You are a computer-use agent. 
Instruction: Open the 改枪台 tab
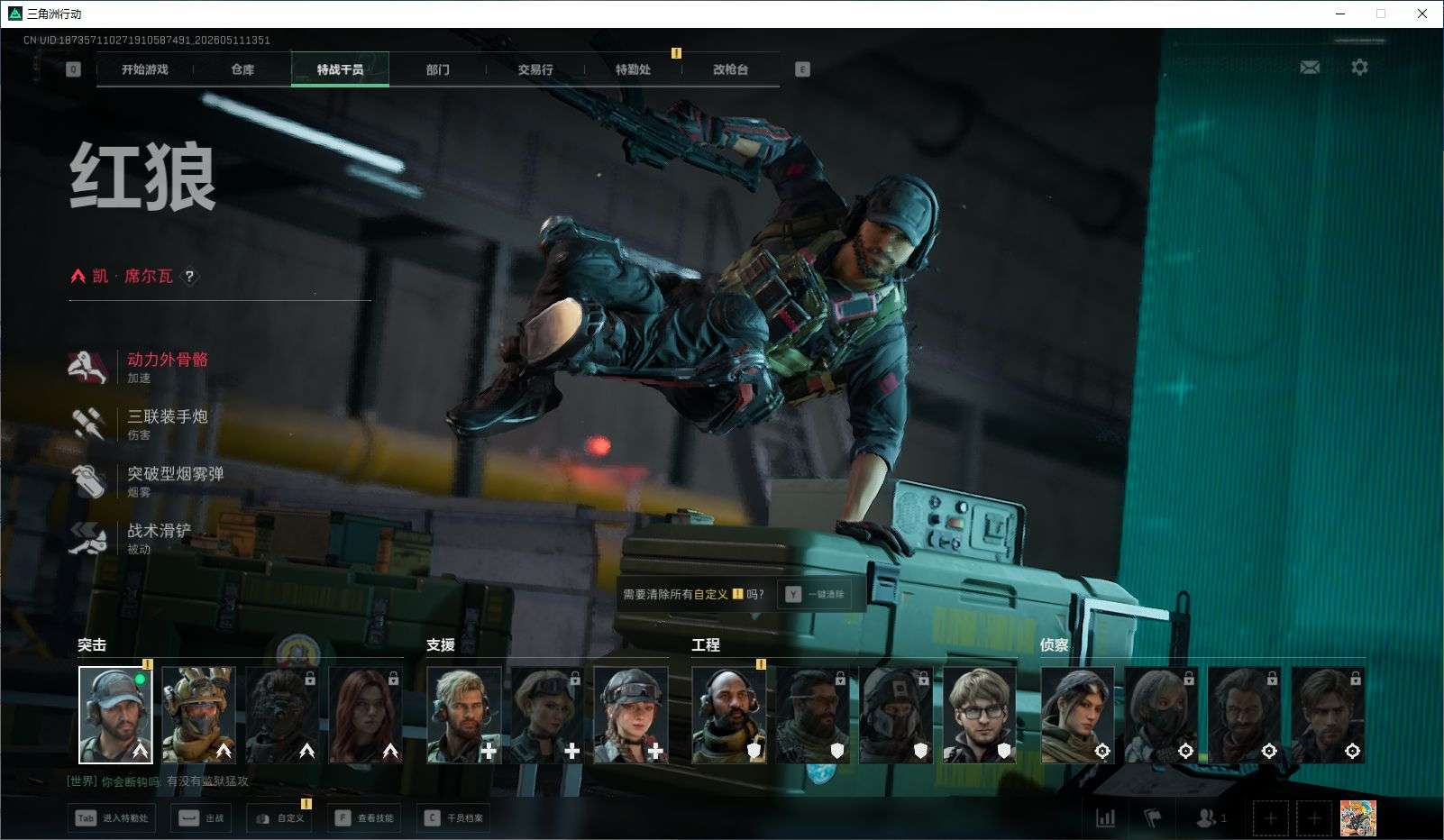pos(730,69)
